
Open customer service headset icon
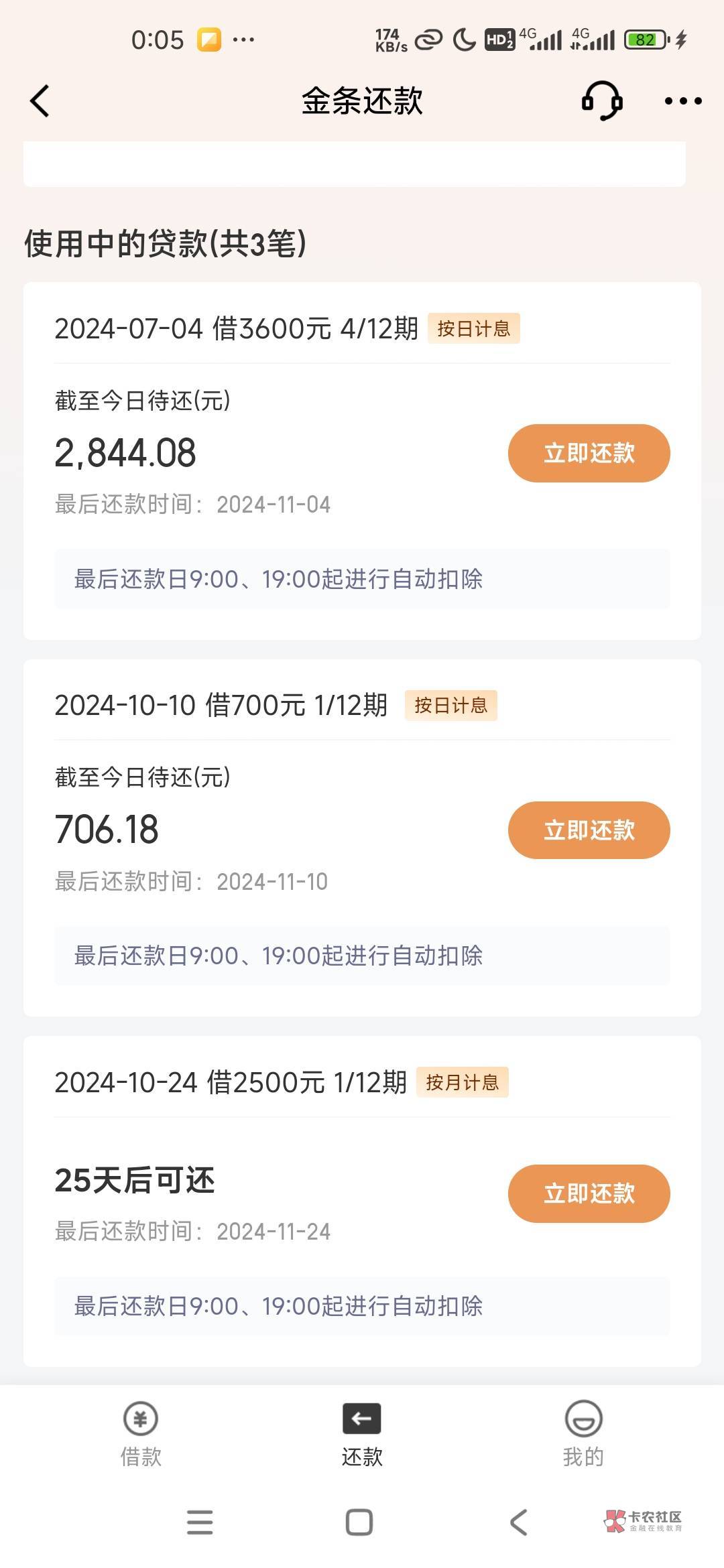(601, 101)
